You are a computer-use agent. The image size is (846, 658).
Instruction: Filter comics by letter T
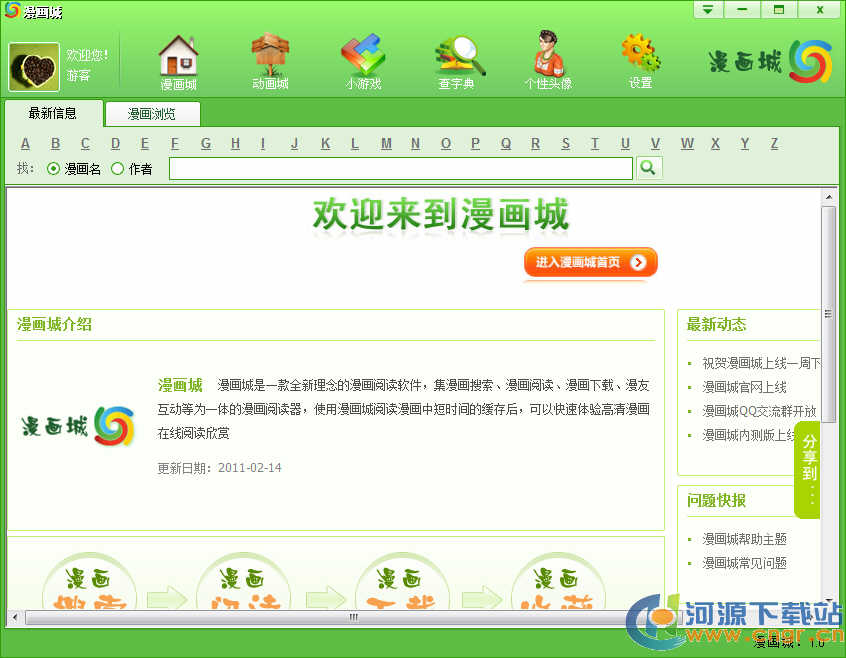click(x=595, y=143)
